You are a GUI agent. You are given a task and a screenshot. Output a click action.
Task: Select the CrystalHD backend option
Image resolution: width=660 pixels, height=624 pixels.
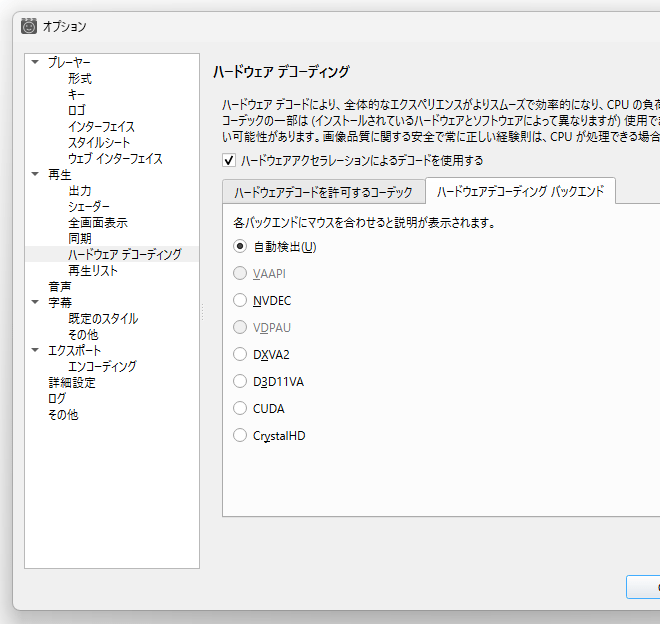pyautogui.click(x=240, y=435)
